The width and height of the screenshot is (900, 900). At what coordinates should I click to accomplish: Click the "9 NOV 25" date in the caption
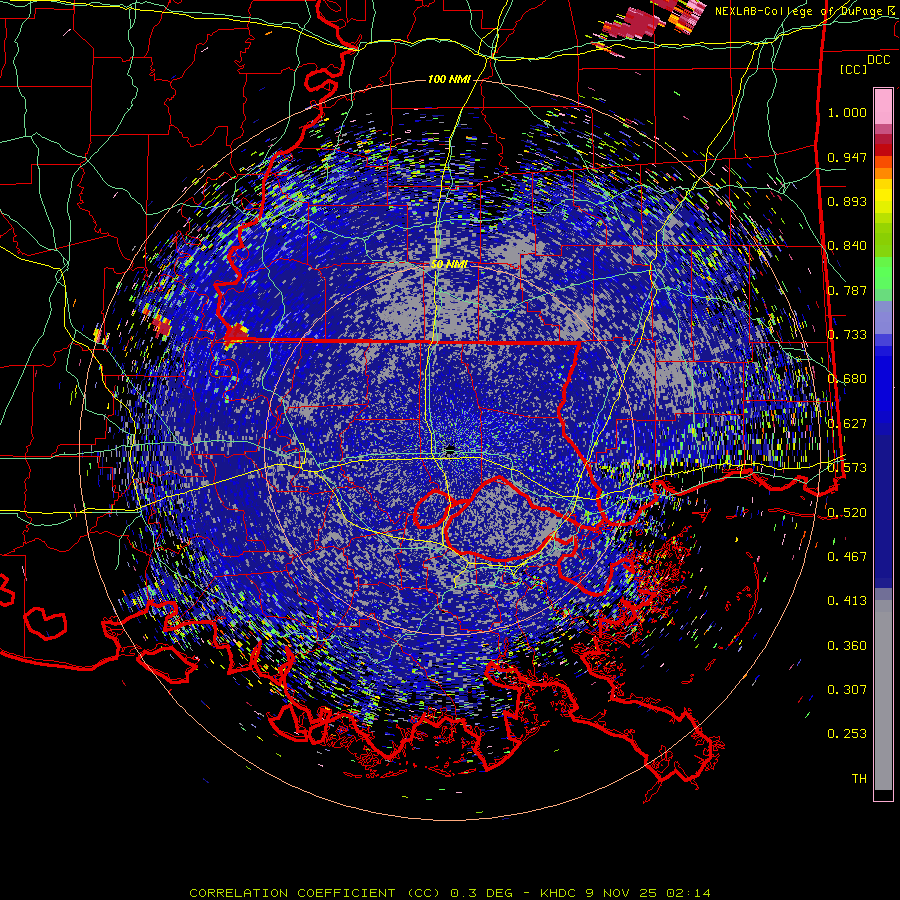(622, 893)
